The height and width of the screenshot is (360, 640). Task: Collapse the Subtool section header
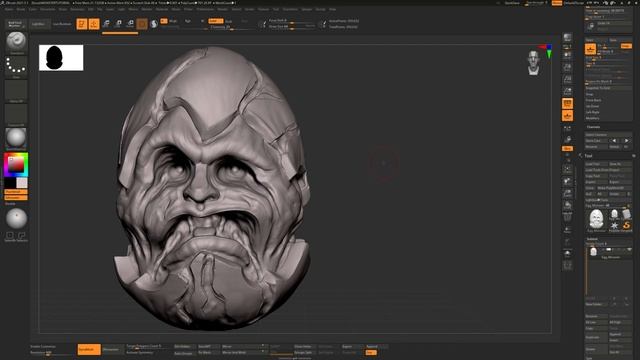pyautogui.click(x=592, y=239)
